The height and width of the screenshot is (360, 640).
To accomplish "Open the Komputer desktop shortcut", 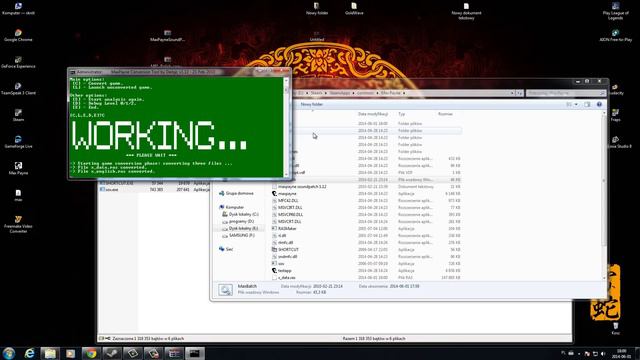I will click(x=18, y=9).
